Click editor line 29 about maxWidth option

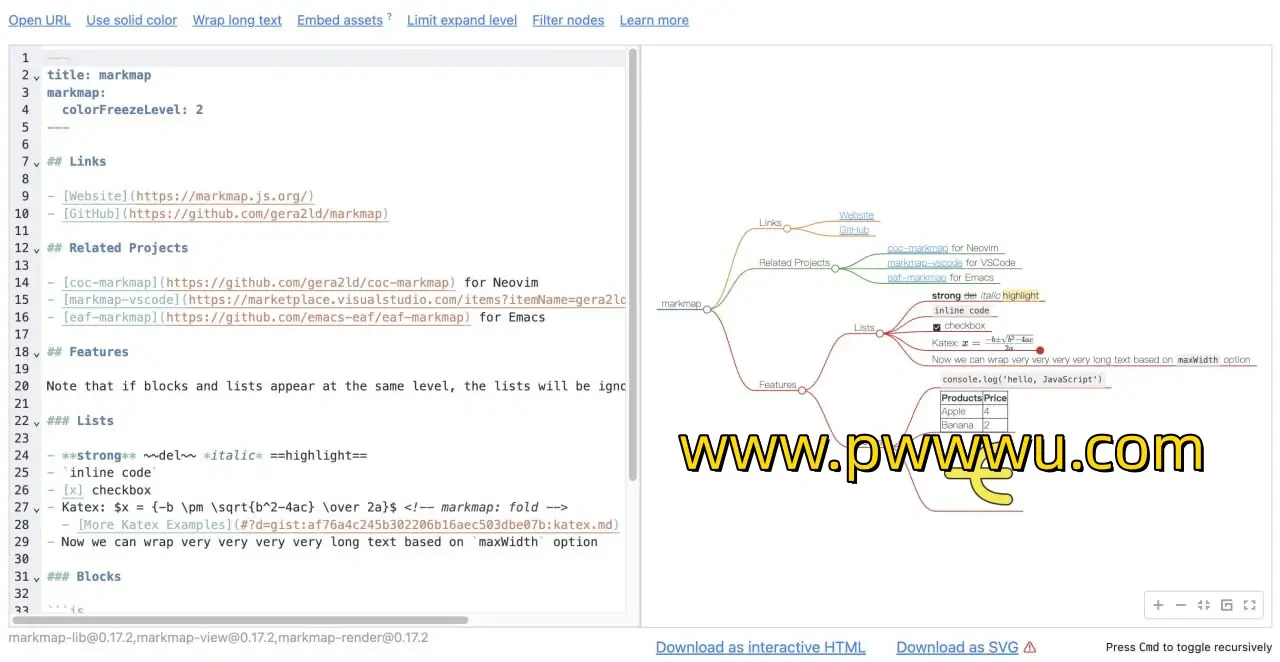(330, 542)
